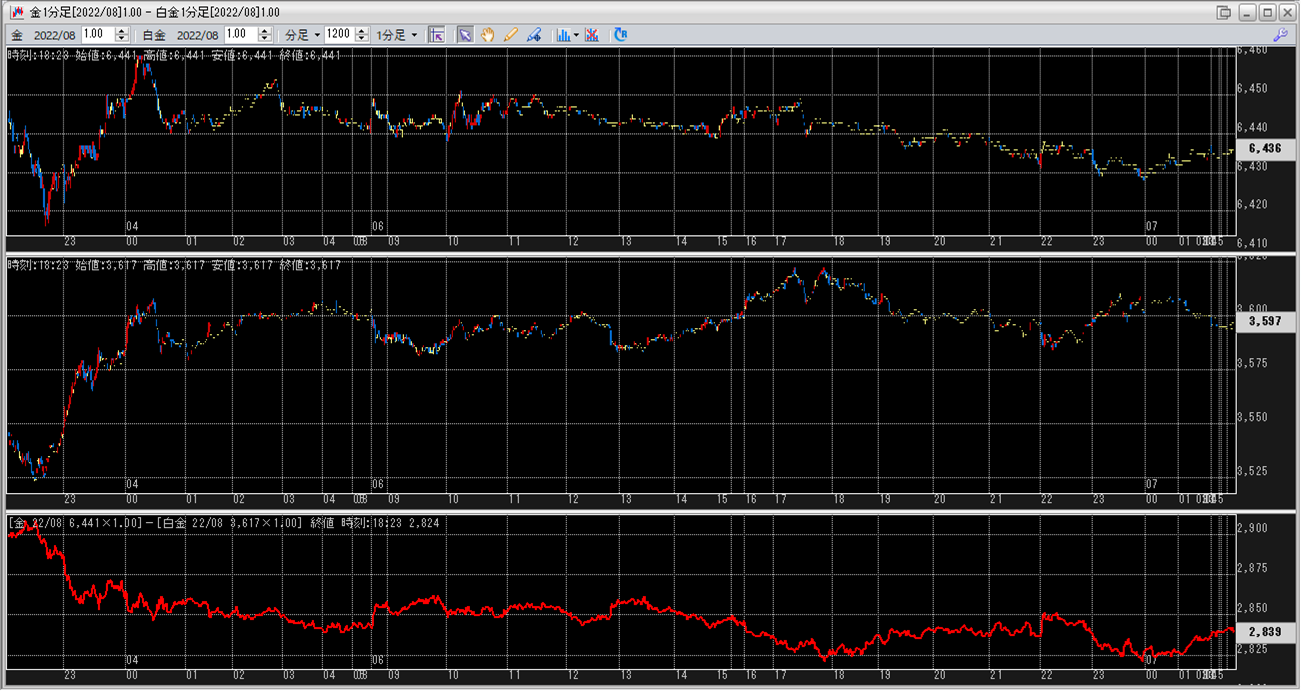Viewport: 1301px width, 691px height.
Task: Click the 2,839 spread price label
Action: (x=1266, y=632)
